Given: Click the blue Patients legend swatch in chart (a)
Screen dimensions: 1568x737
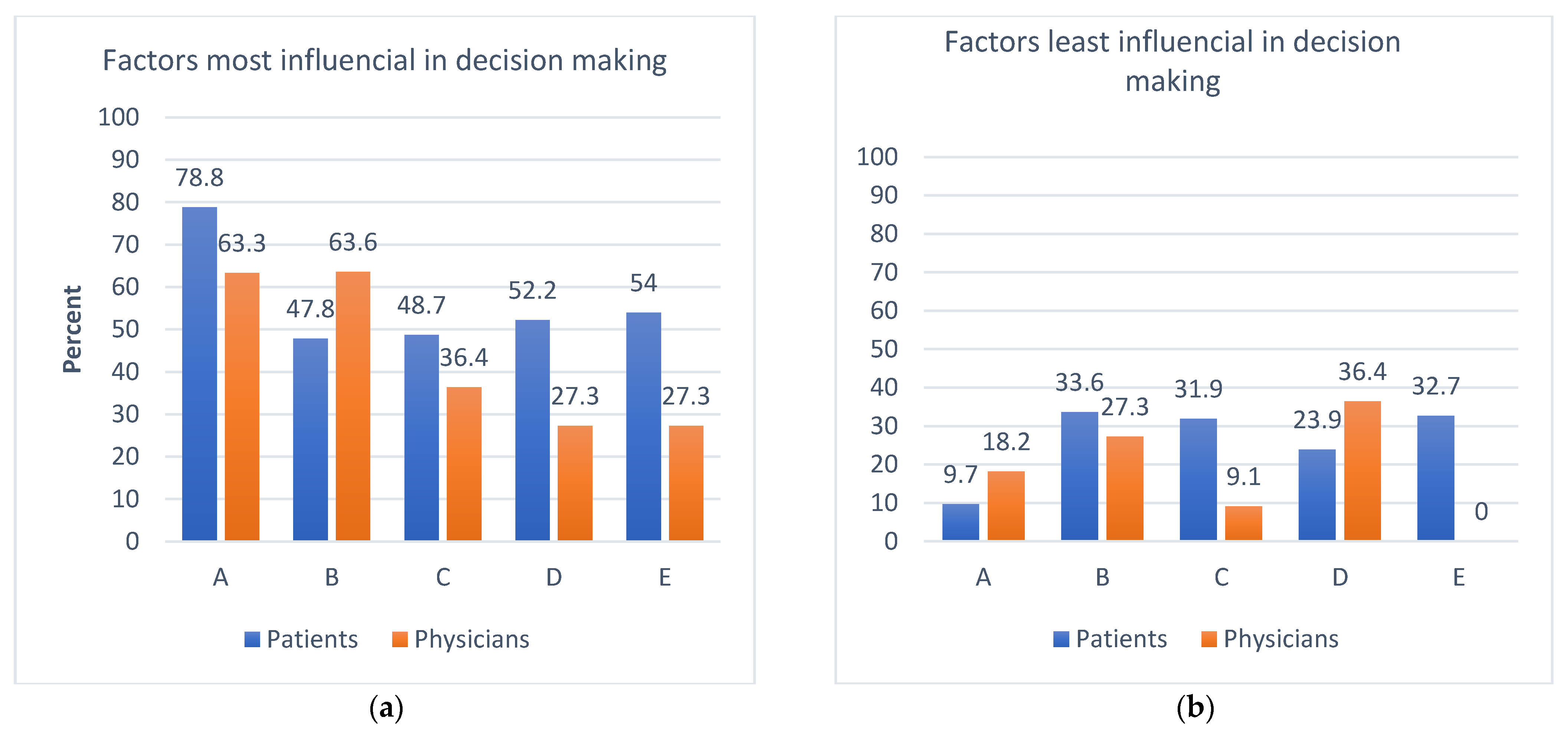Looking at the screenshot, I should click(x=252, y=639).
